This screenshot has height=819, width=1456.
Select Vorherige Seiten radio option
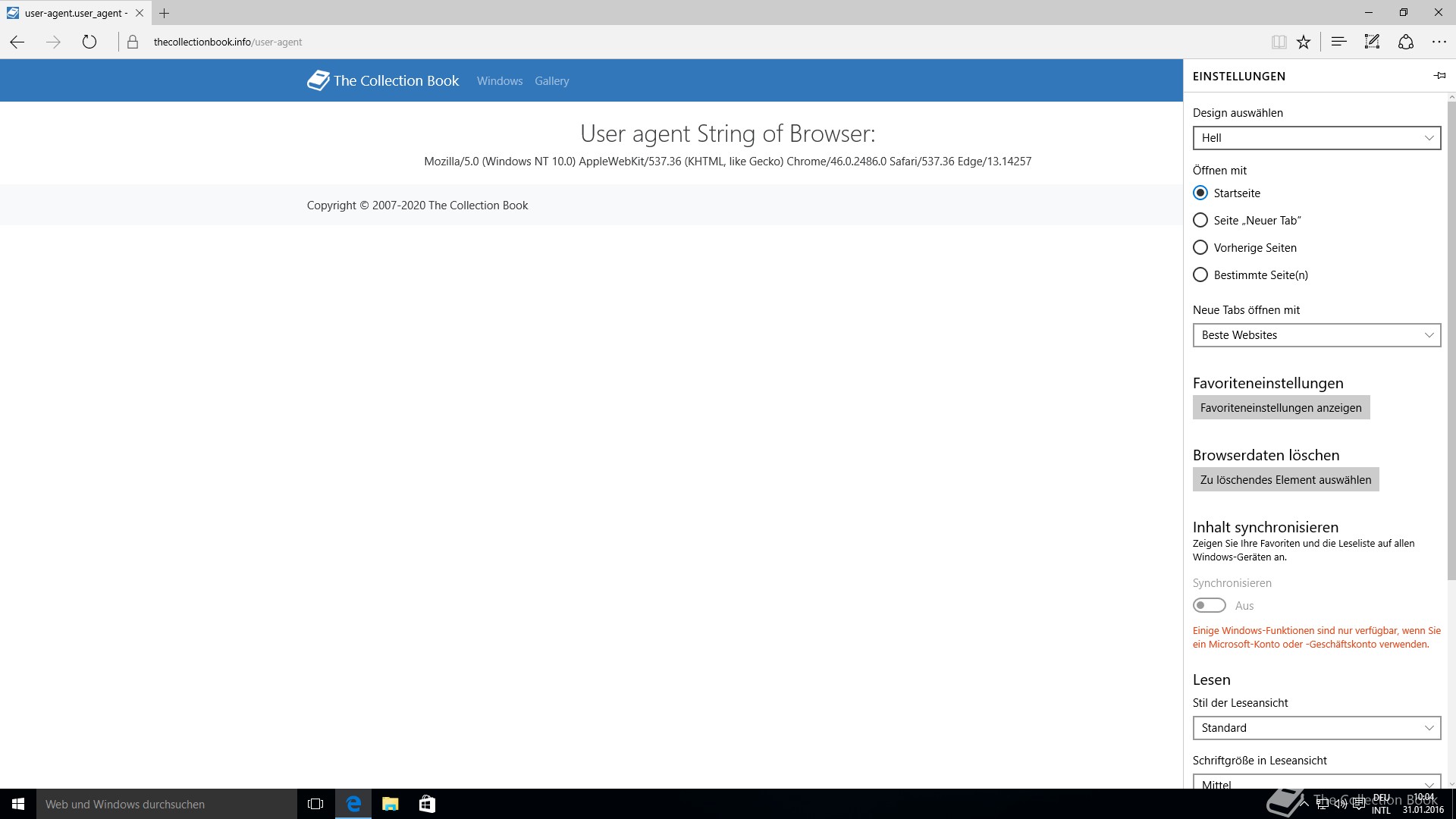coord(1200,247)
